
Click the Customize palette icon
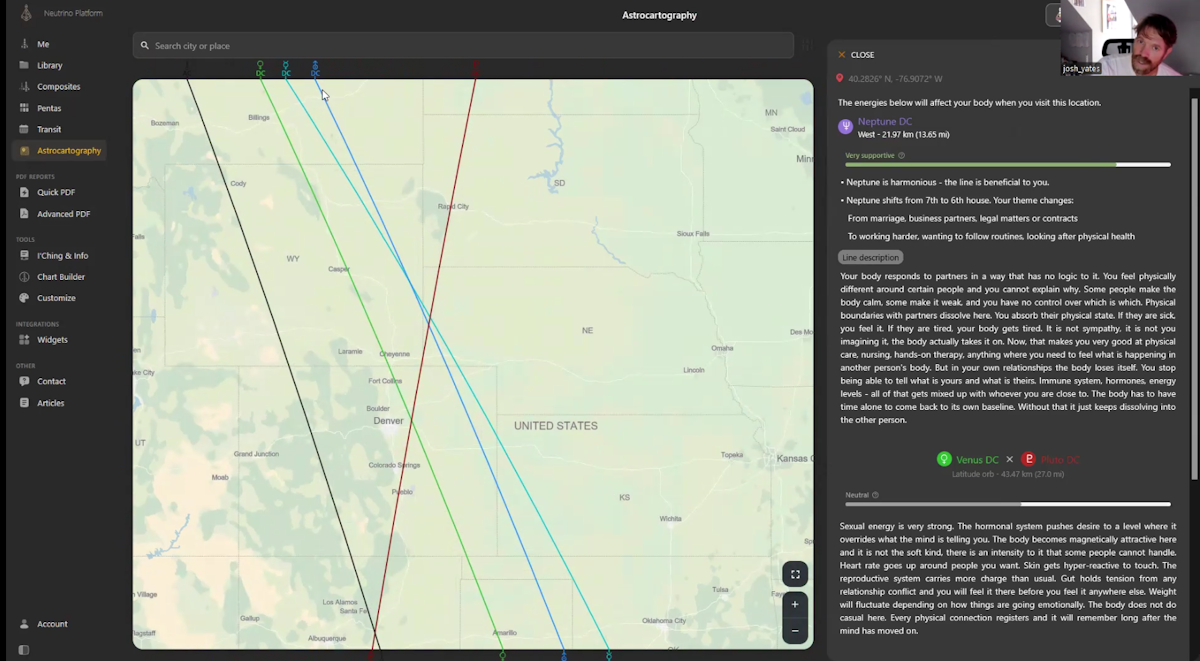point(25,298)
